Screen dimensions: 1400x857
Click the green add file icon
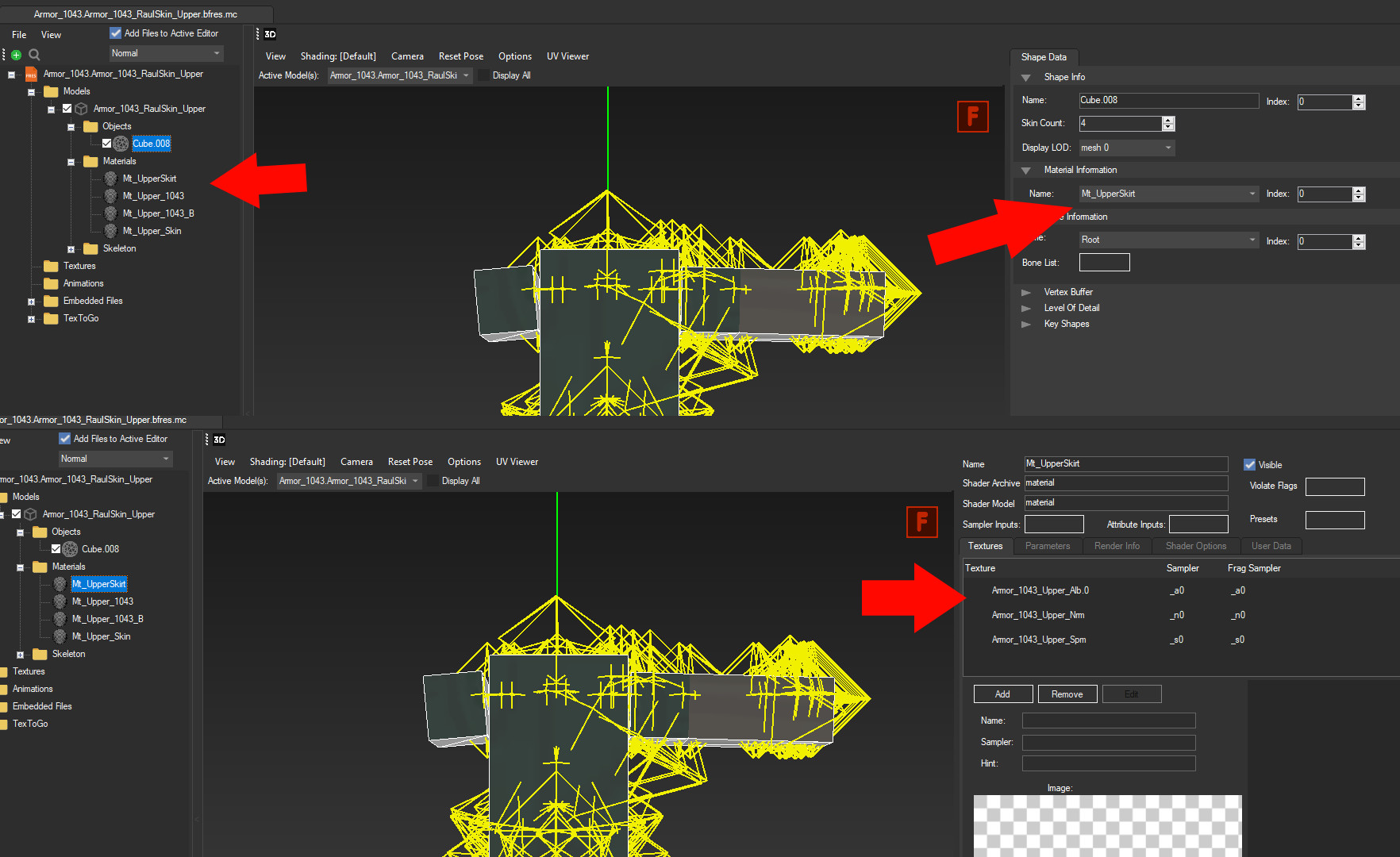(16, 55)
